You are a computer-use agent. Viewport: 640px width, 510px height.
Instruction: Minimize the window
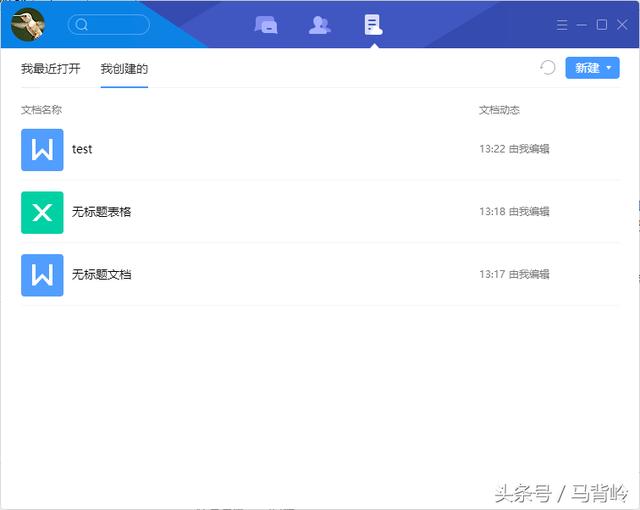582,25
